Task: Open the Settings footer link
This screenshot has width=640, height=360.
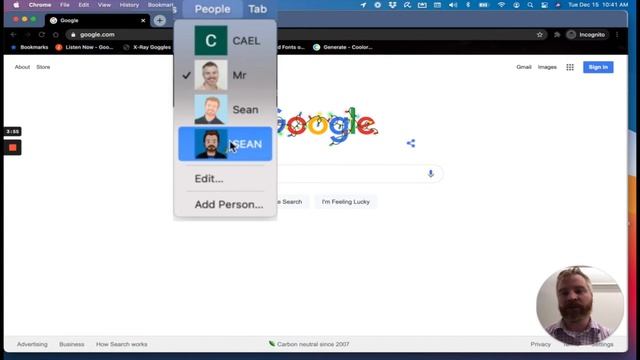Action: click(x=602, y=344)
